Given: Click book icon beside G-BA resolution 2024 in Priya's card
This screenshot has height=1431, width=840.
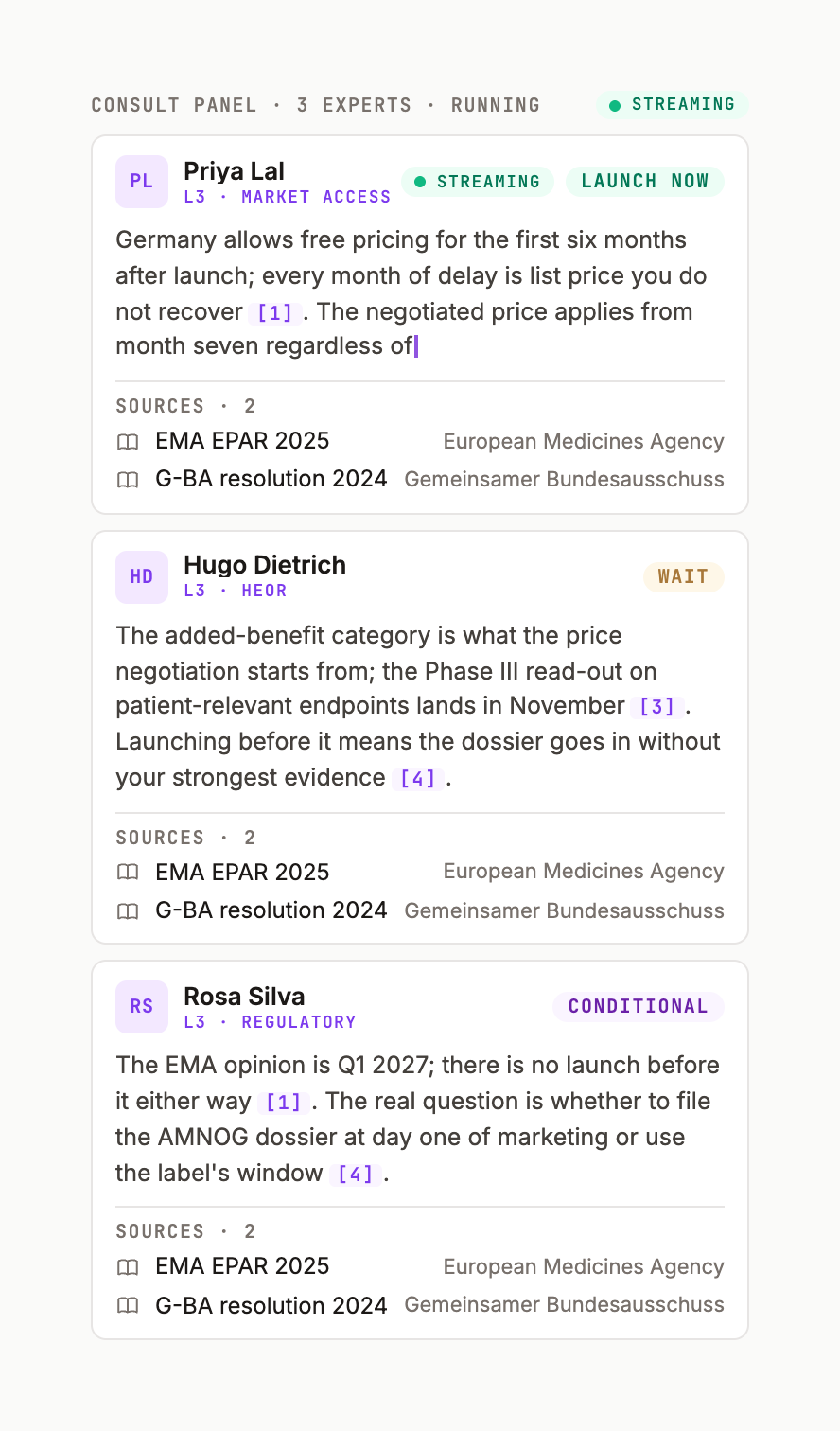Looking at the screenshot, I should coord(128,480).
